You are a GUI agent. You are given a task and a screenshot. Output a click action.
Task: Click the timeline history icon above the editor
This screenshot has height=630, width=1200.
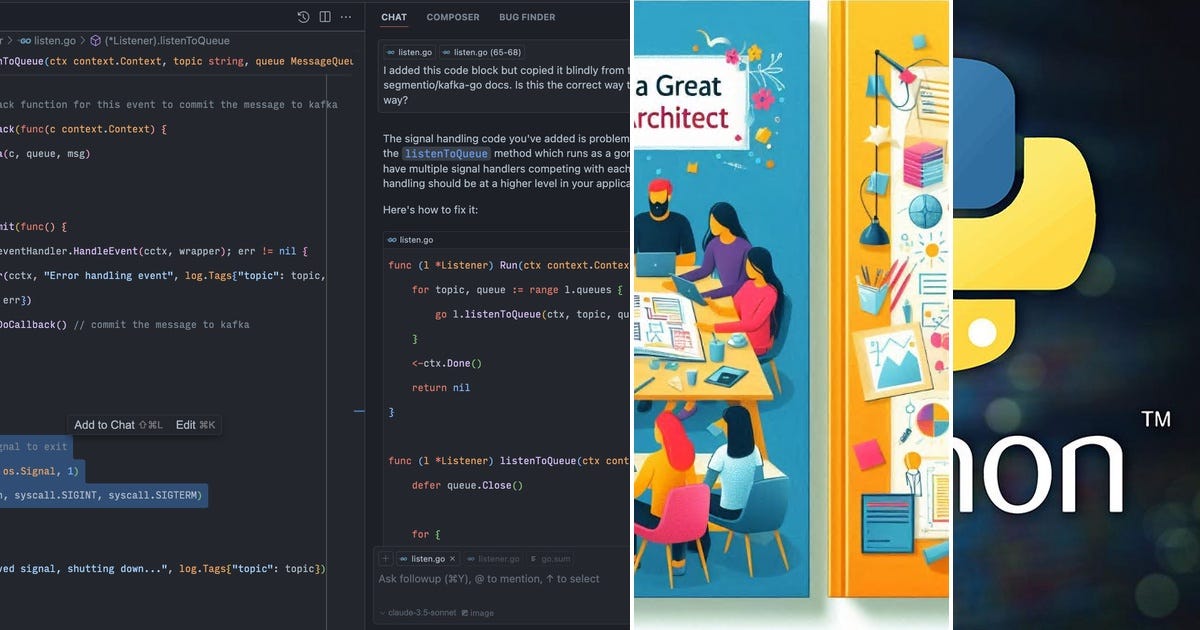301,17
